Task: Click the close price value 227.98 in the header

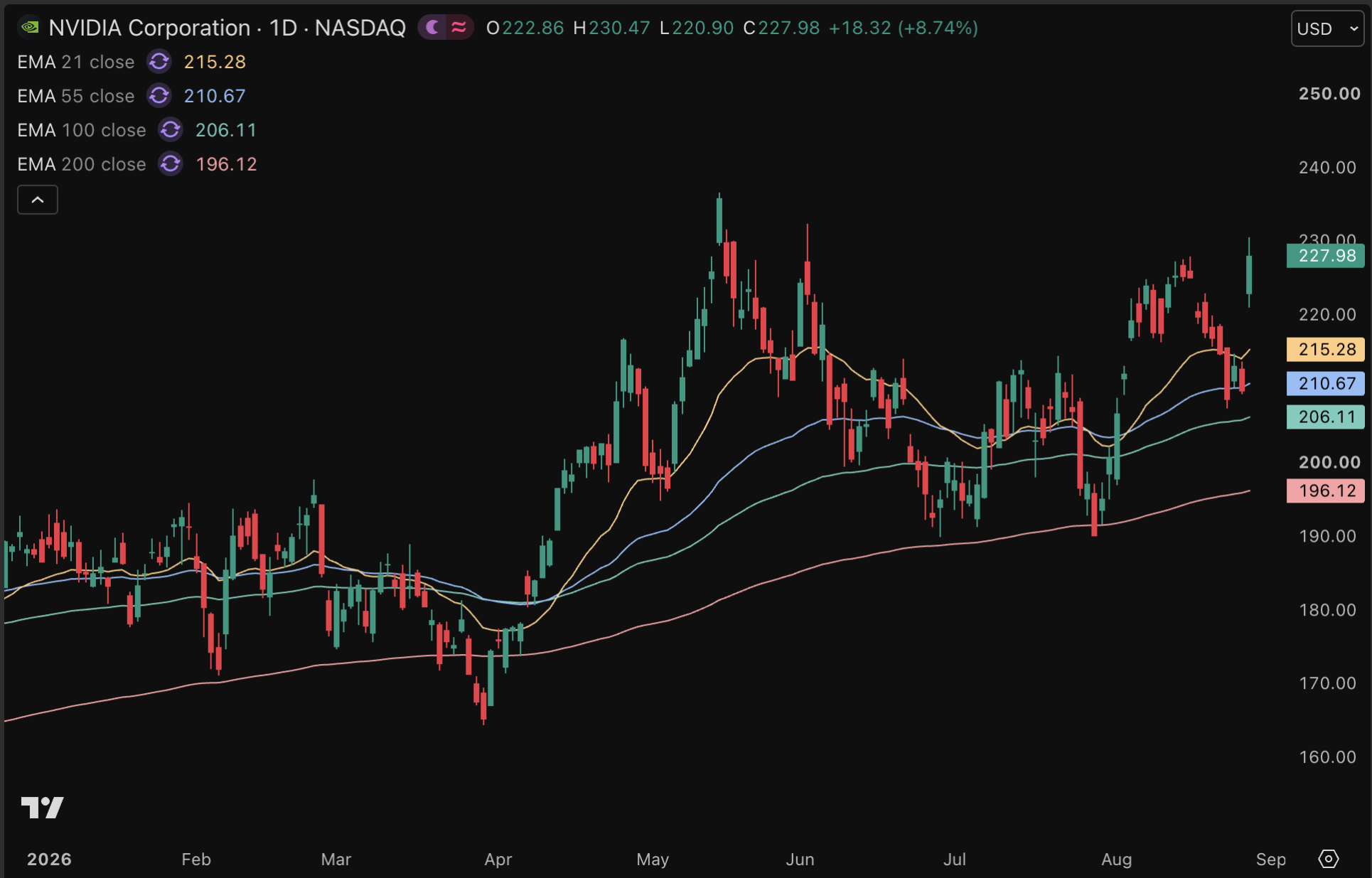Action: [x=789, y=28]
